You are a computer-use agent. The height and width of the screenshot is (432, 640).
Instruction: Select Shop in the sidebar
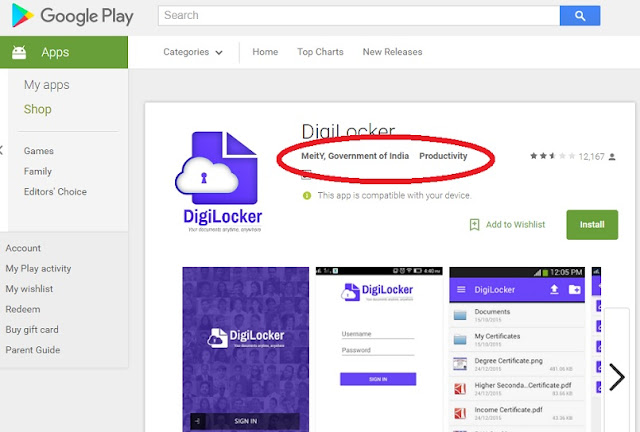point(38,109)
